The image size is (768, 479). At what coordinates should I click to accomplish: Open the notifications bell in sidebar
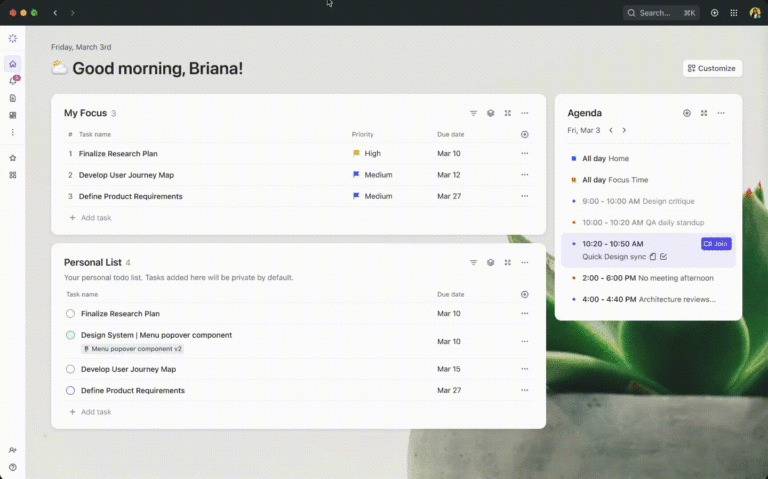[13, 81]
